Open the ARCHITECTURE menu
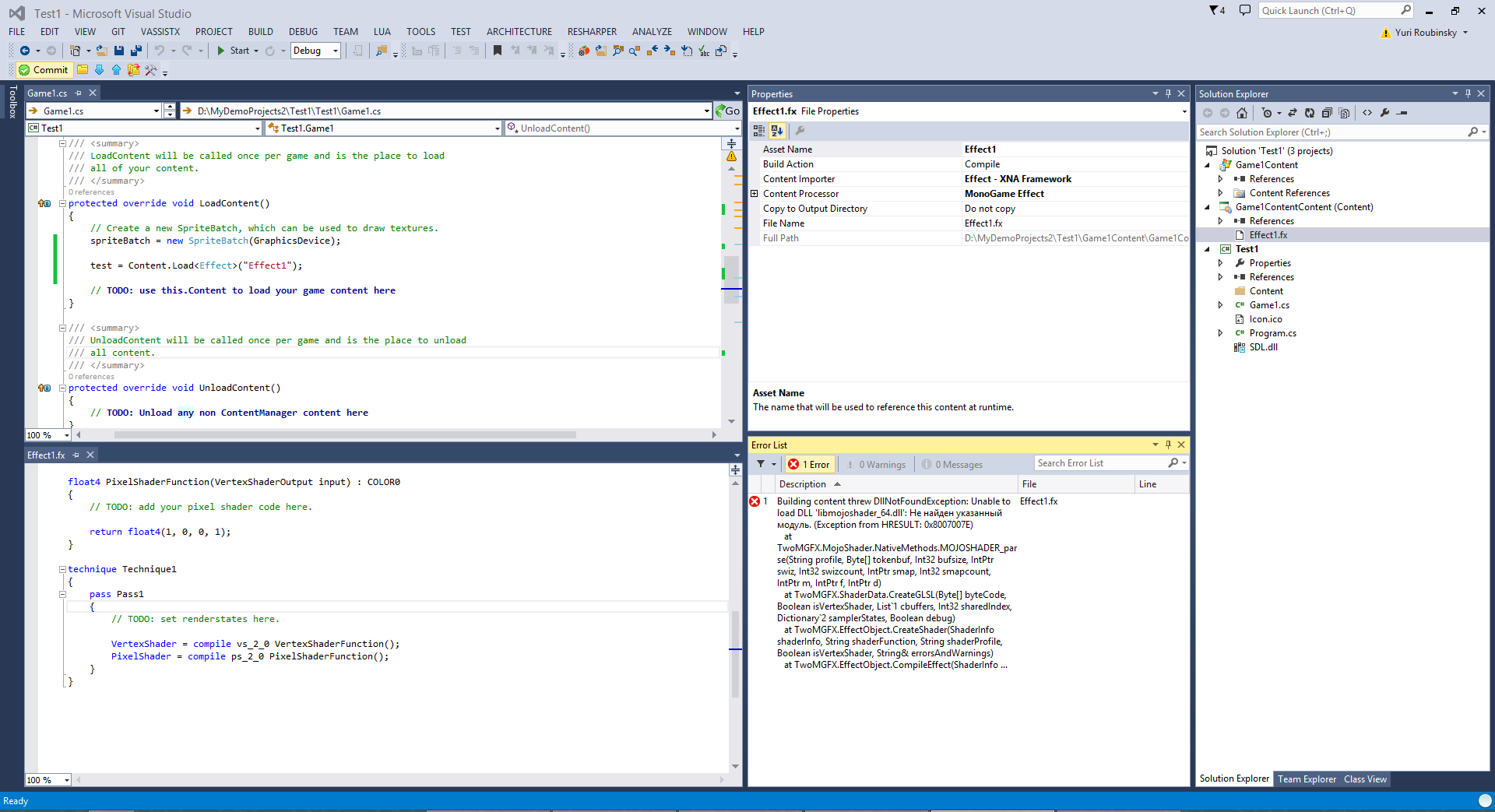This screenshot has width=1495, height=812. coord(519,32)
